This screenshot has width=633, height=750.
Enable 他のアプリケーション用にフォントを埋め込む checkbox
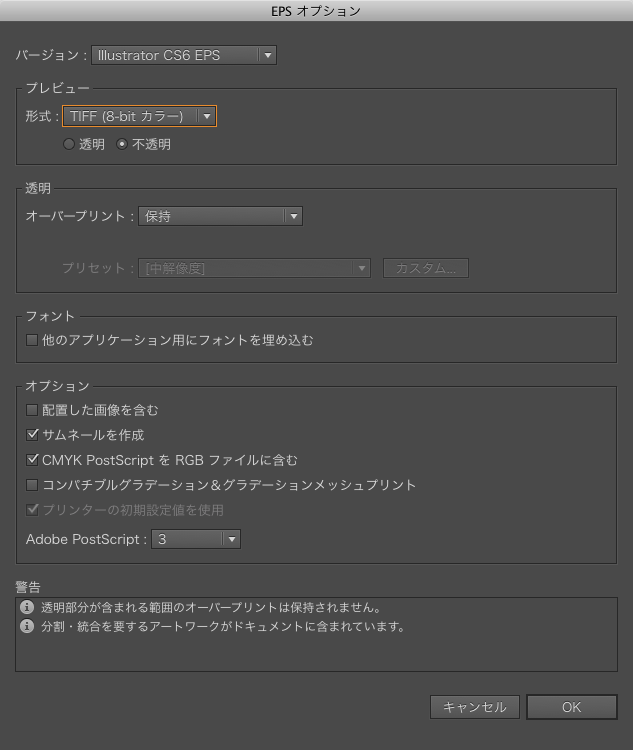coord(32,340)
